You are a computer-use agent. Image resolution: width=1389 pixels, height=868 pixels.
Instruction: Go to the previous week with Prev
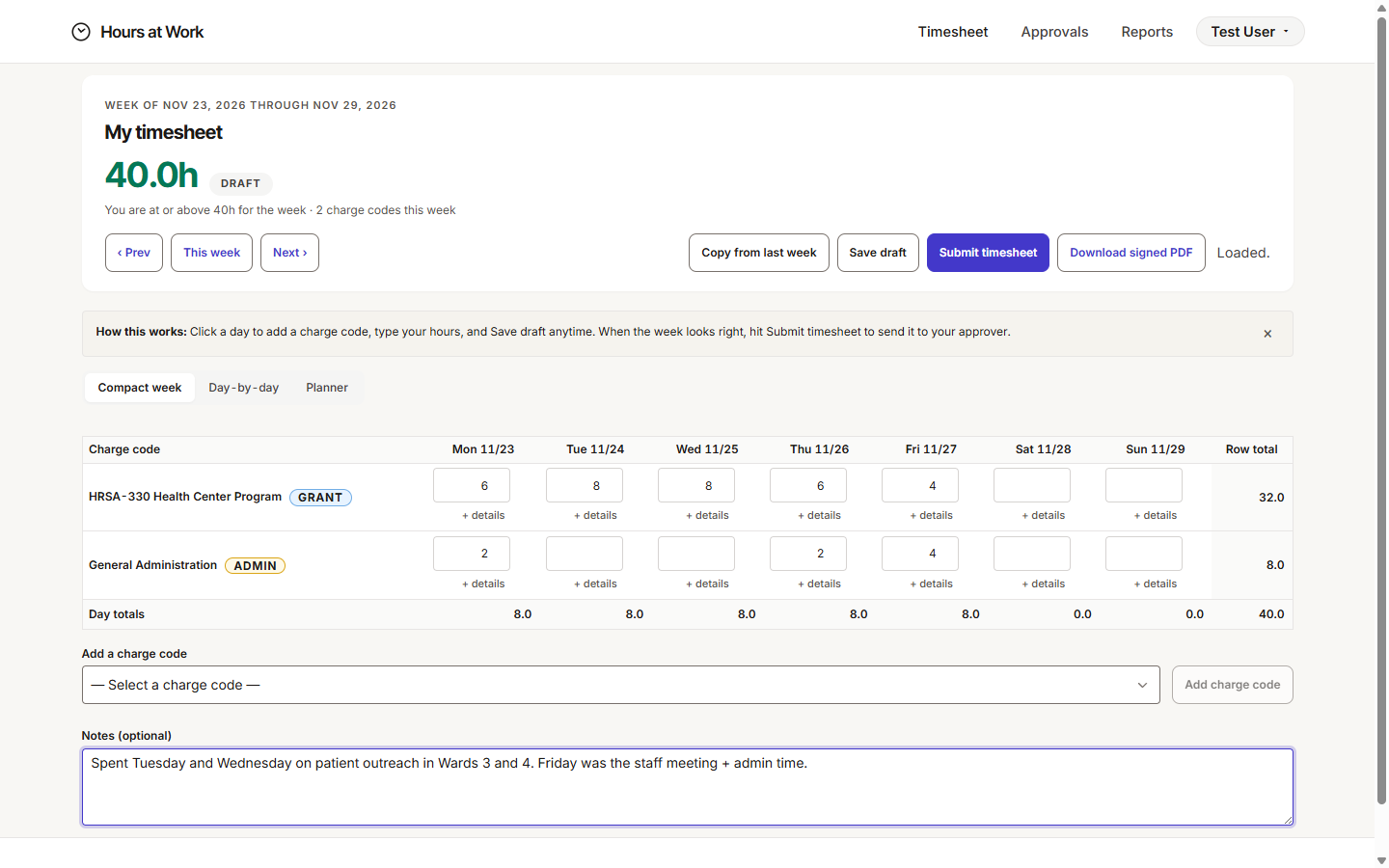[134, 253]
